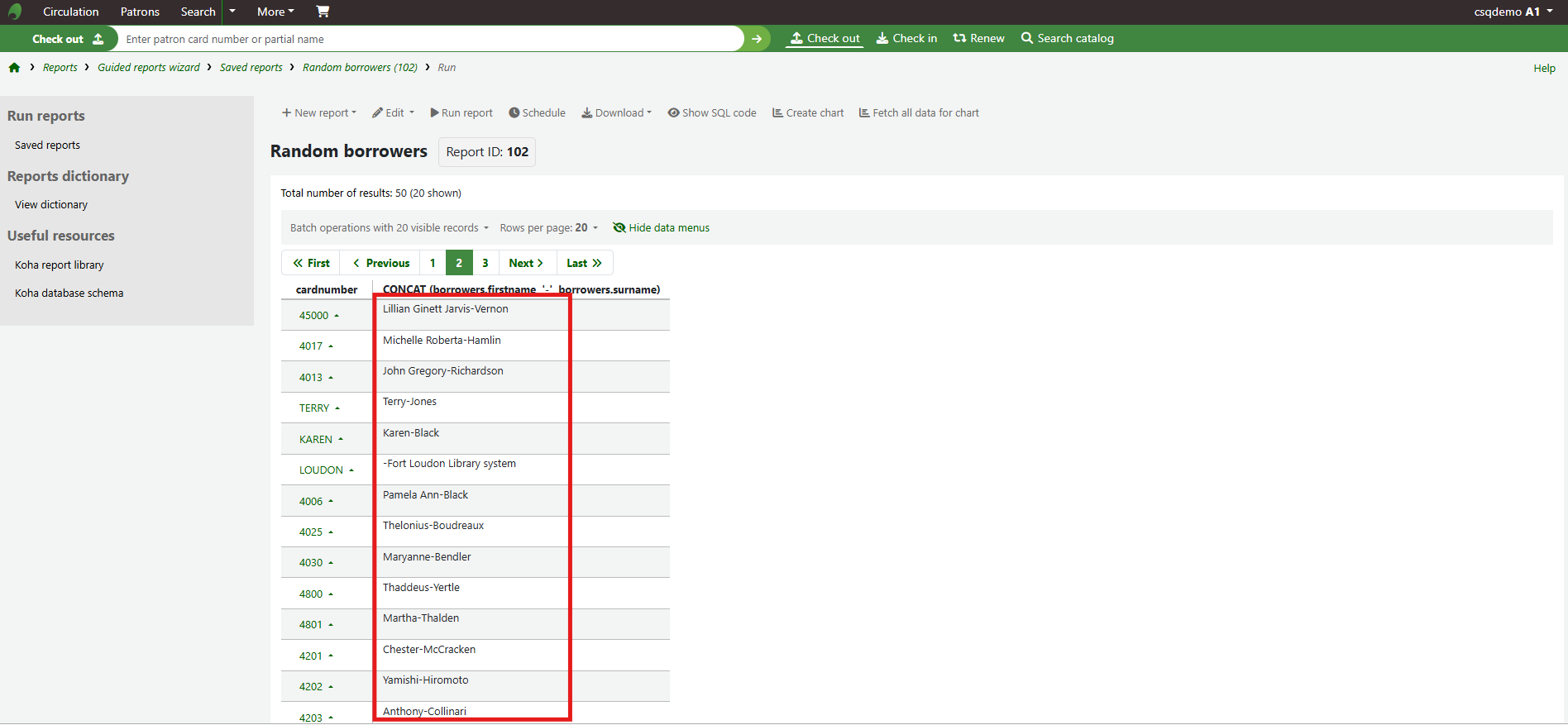Open data menu for cardnumber 4013

pos(316,378)
